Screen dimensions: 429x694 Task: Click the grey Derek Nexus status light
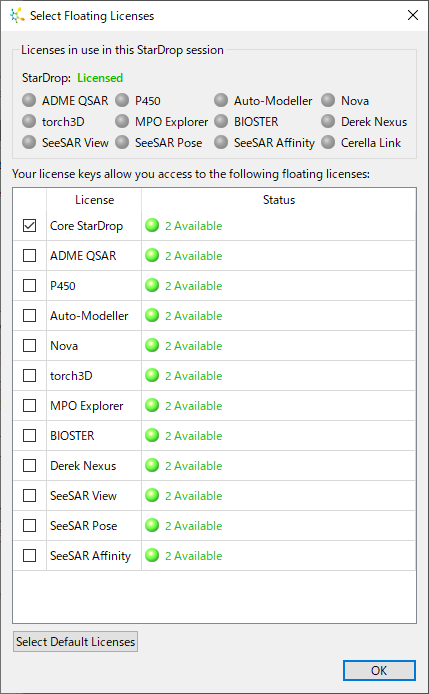click(328, 121)
